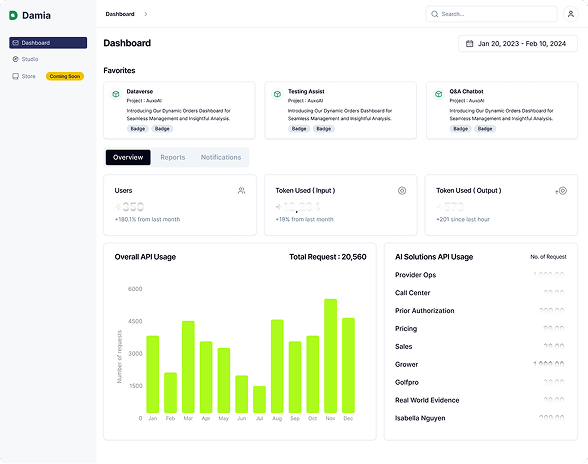The width and height of the screenshot is (588, 464).
Task: Select the Isabella Nguyen row
Action: coord(480,418)
